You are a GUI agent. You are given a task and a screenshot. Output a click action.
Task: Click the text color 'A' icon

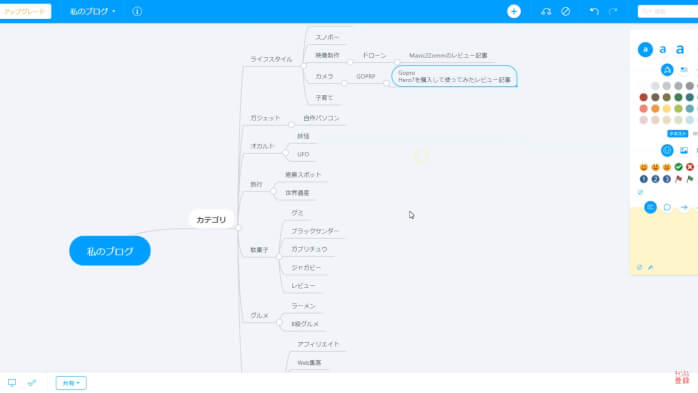click(667, 70)
